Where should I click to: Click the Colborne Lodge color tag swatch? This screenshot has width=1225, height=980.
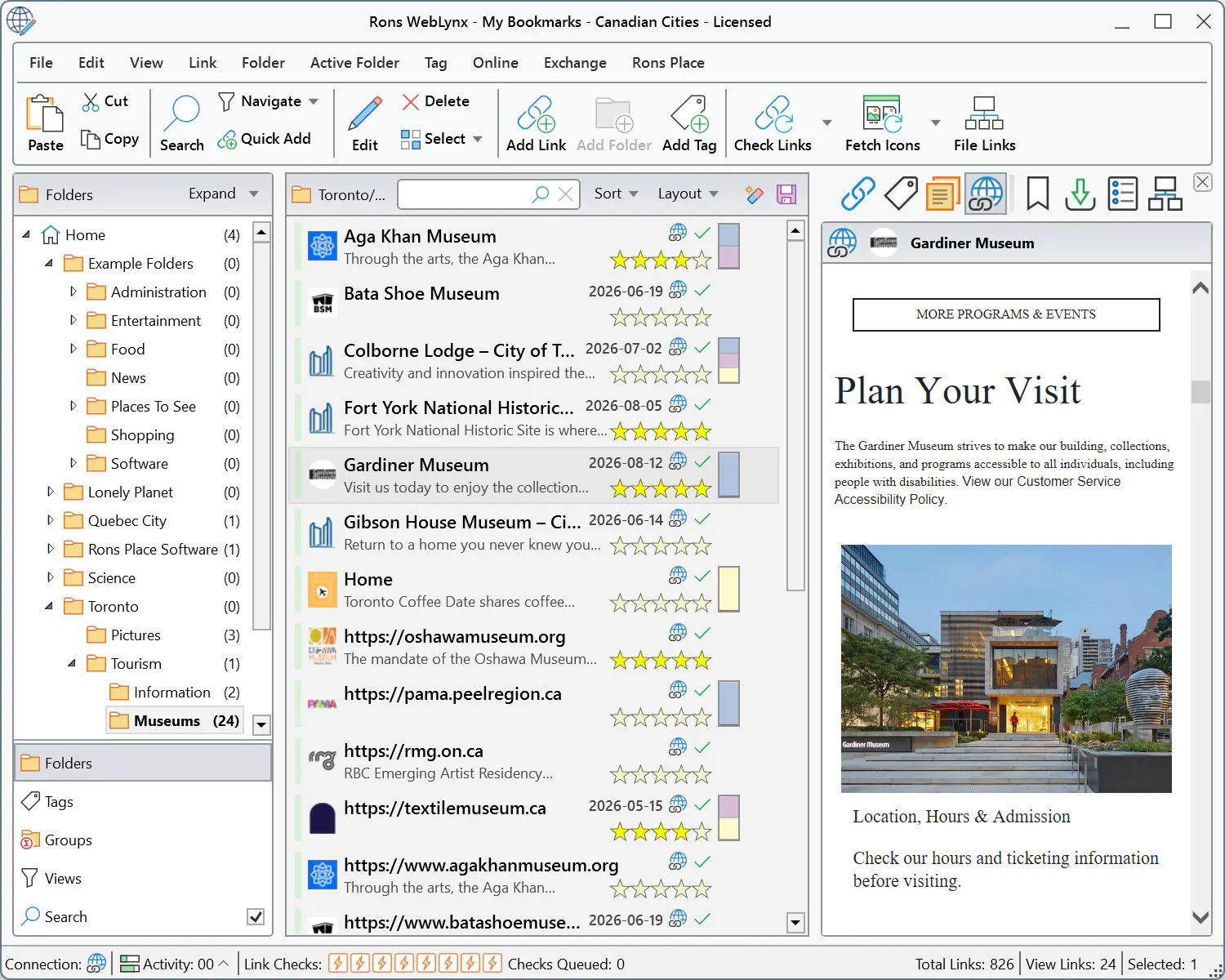(x=728, y=361)
